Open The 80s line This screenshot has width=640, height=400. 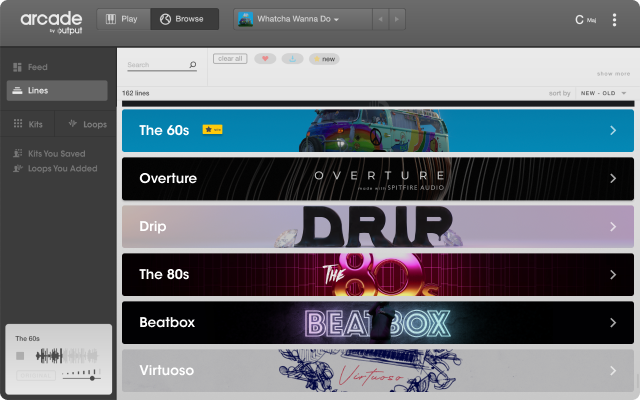coord(378,275)
